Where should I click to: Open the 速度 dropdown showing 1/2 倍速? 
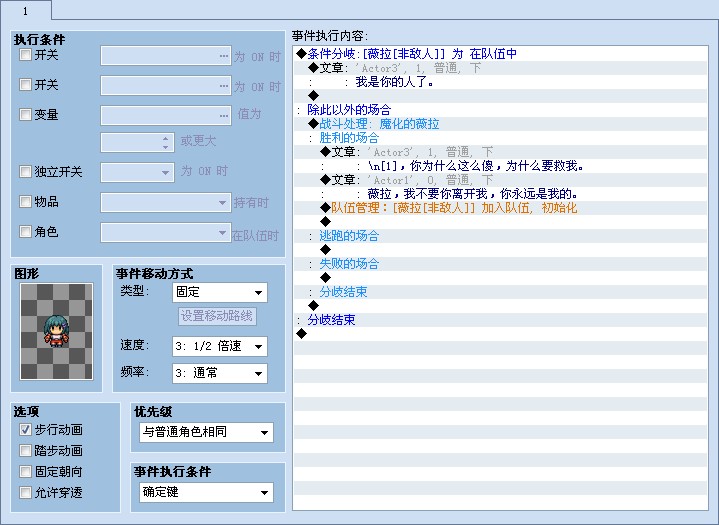pyautogui.click(x=220, y=346)
